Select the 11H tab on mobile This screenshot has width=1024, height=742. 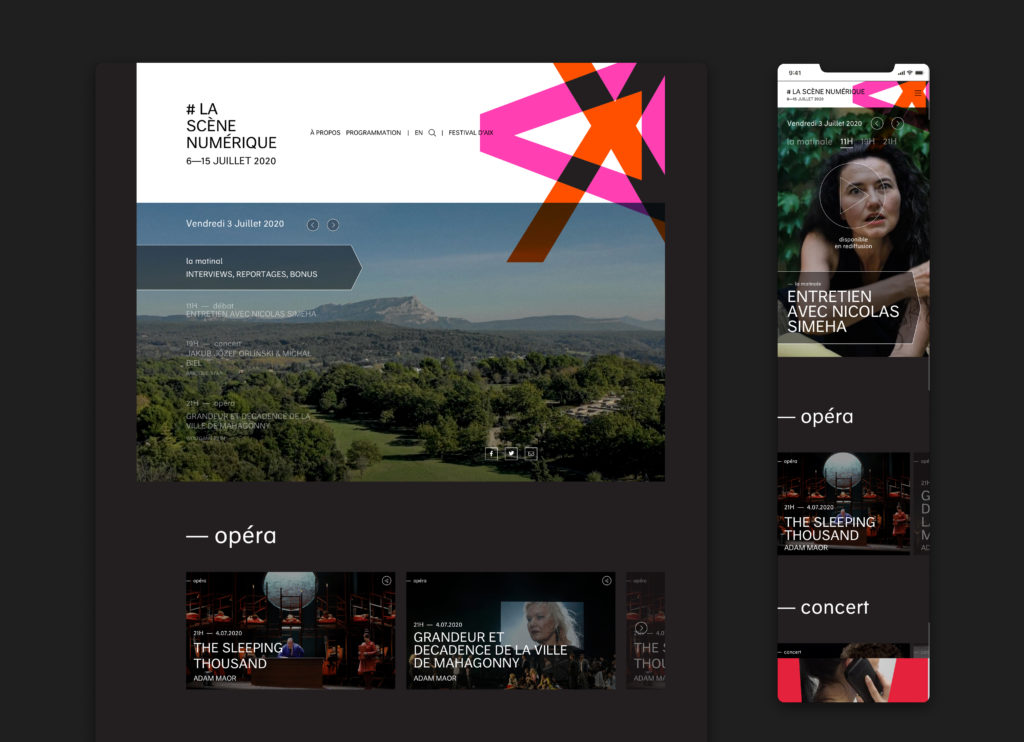click(846, 142)
